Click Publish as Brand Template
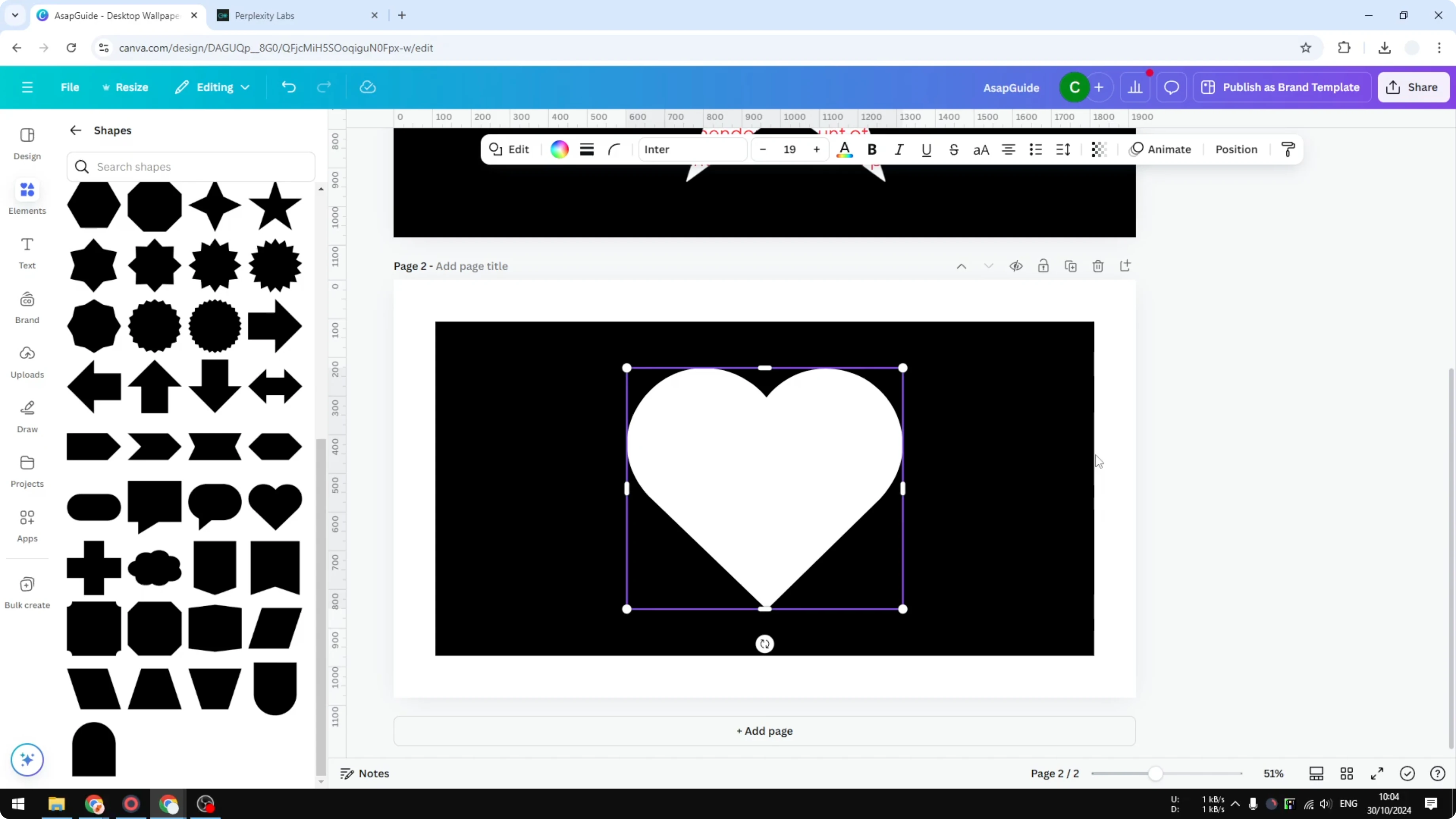Viewport: 1456px width, 819px height. tap(1282, 87)
